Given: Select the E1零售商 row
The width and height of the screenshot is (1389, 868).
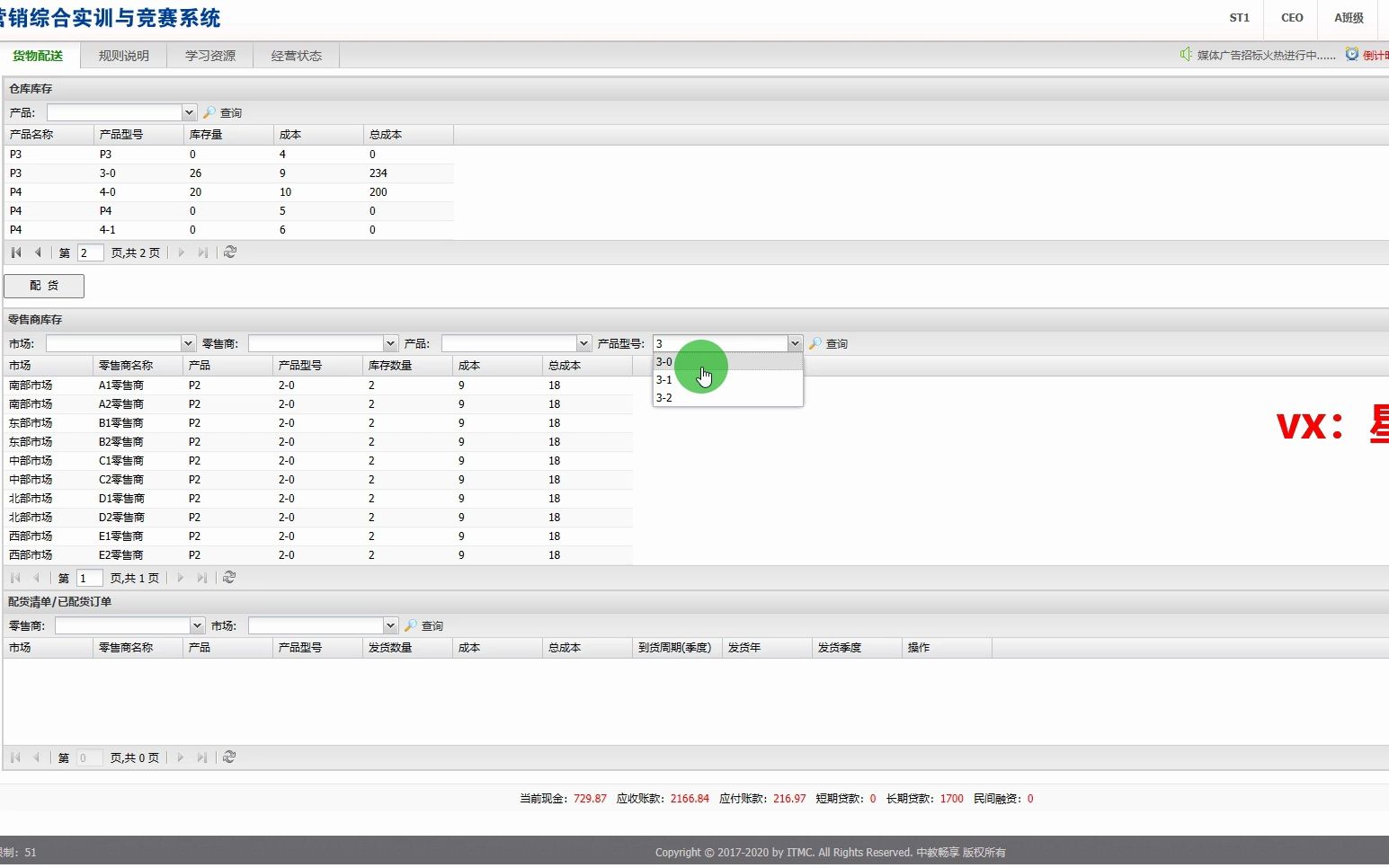Looking at the screenshot, I should pos(318,536).
